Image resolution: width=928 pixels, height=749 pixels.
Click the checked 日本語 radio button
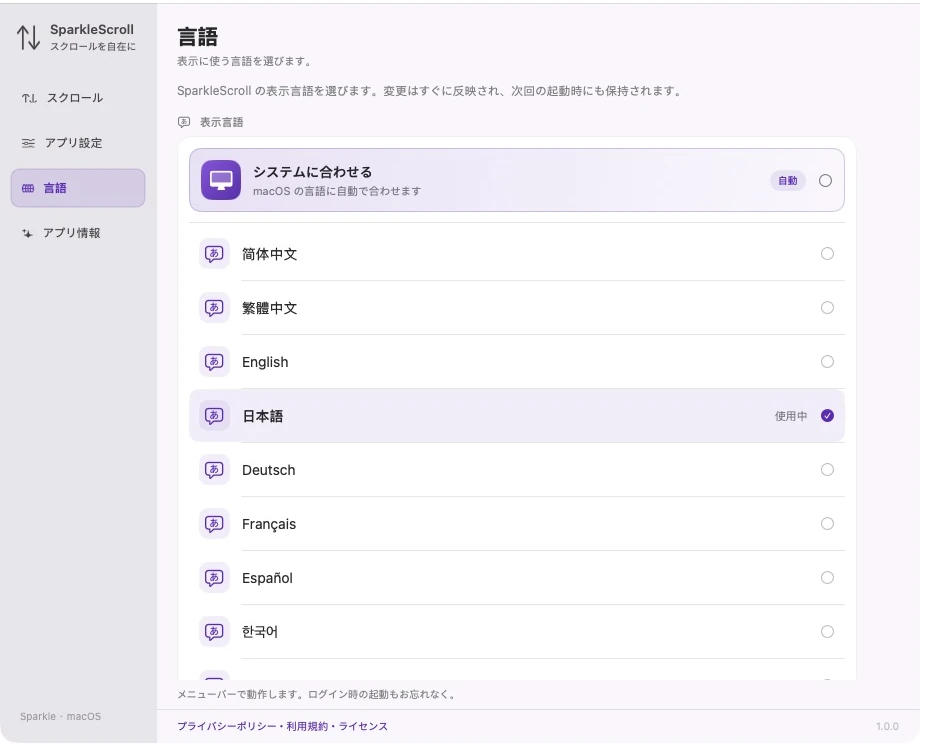[x=827, y=416]
